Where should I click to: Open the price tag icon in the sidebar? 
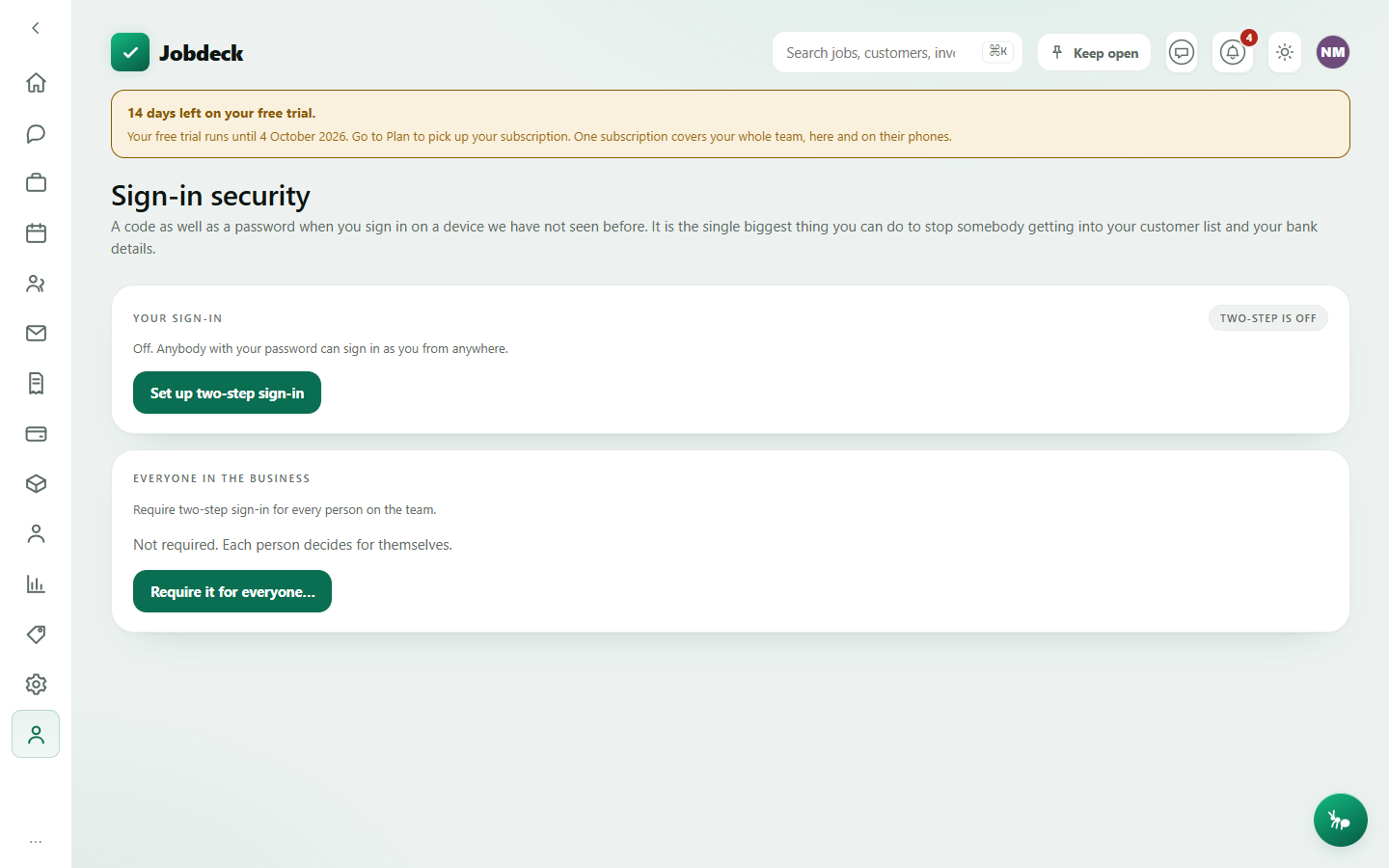pos(36,635)
